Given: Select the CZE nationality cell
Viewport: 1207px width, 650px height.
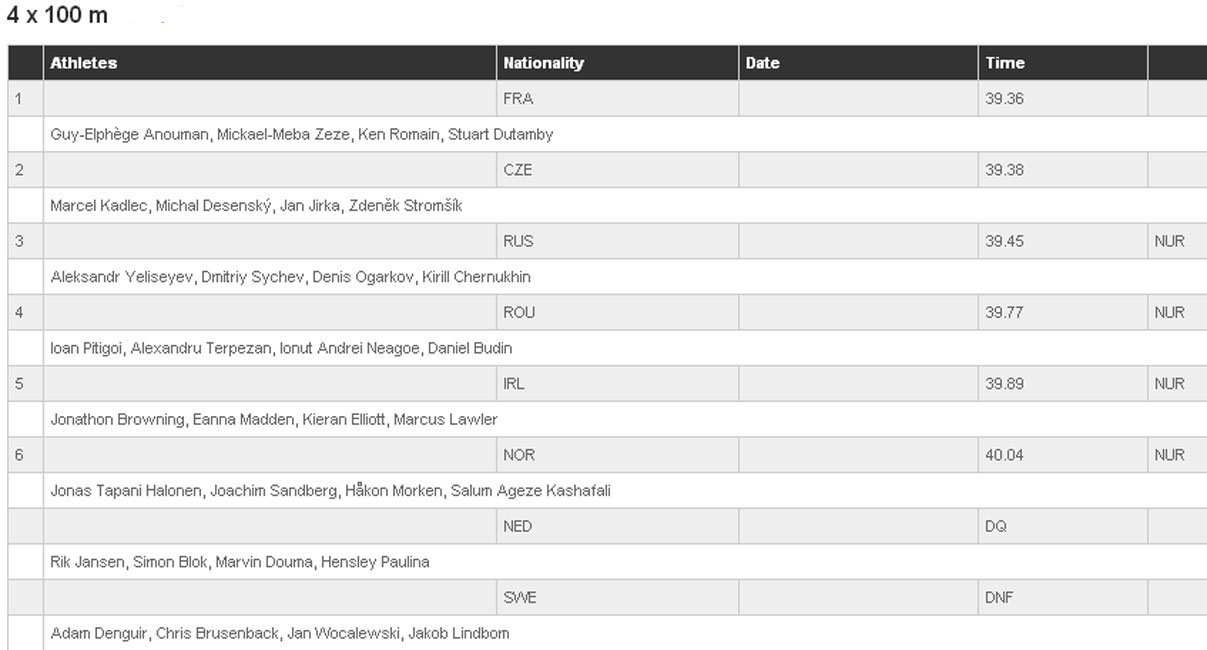Looking at the screenshot, I should [617, 170].
